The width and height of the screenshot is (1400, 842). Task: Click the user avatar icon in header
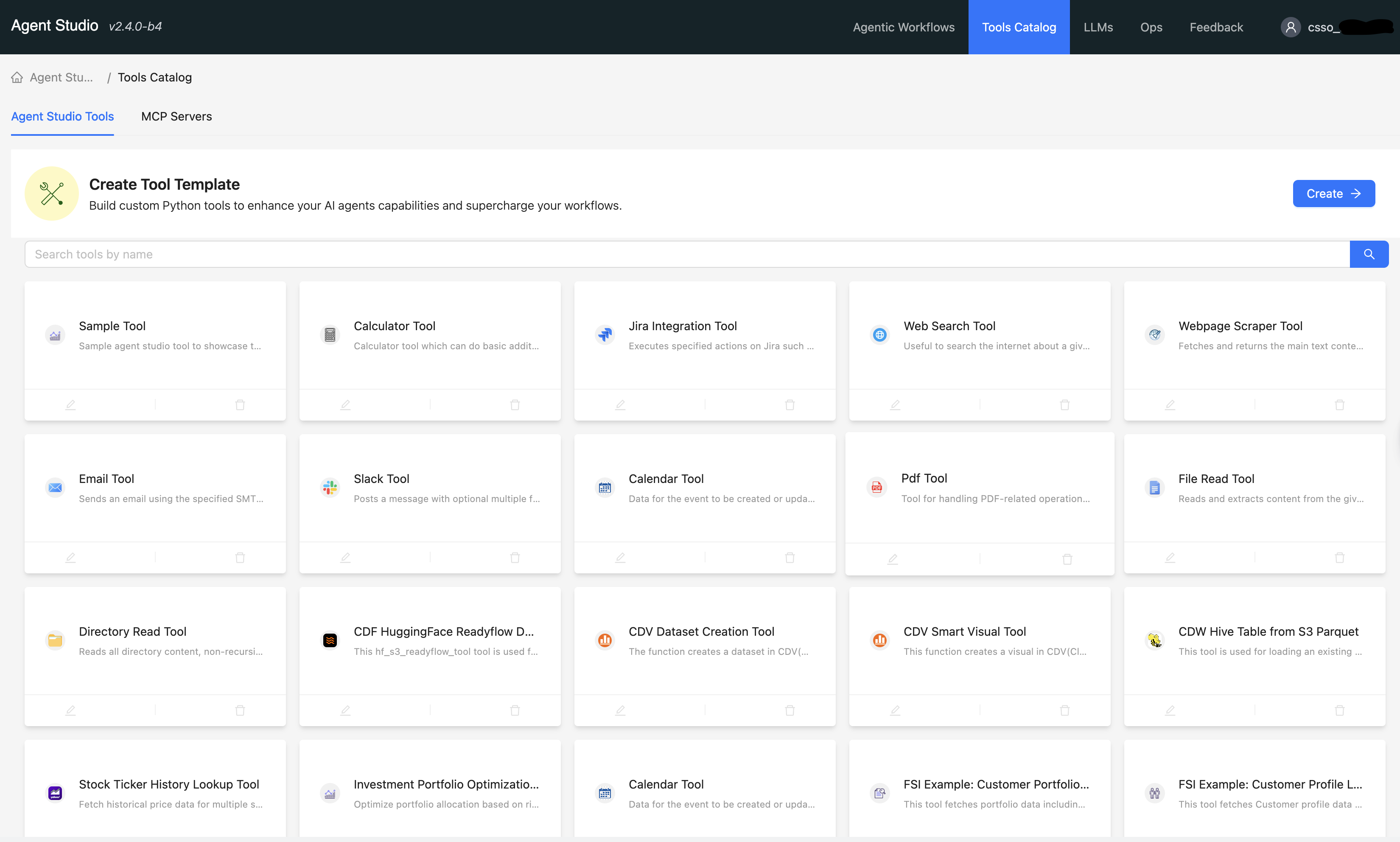coord(1290,27)
